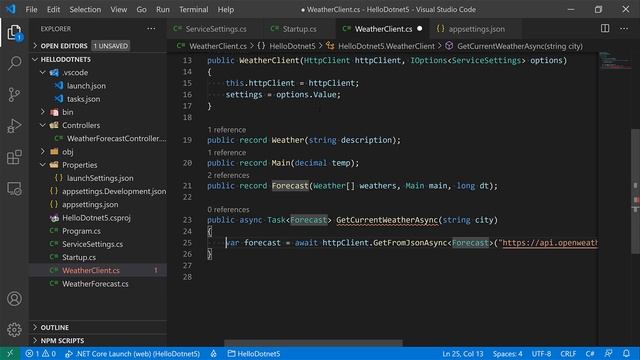Open the Remote Explorer view
This screenshot has height=360, width=640.
(x=14, y=189)
